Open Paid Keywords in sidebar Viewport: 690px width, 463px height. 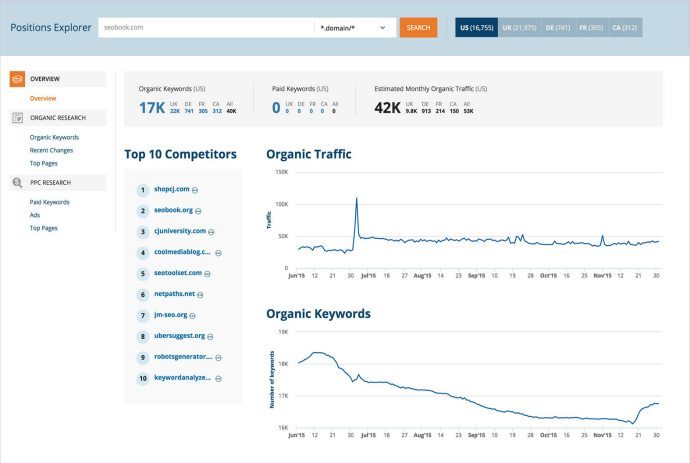pyautogui.click(x=49, y=202)
